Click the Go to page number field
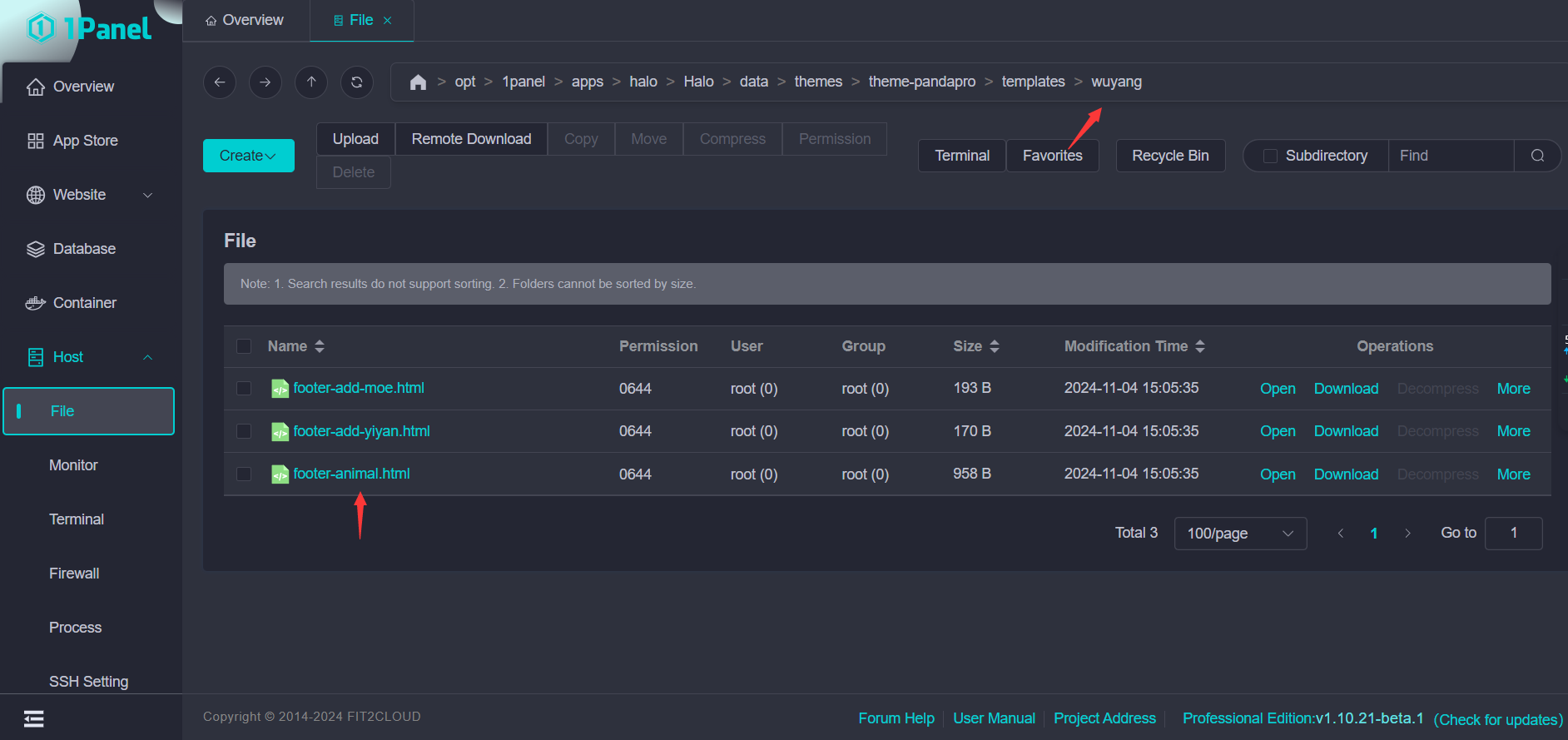Viewport: 1568px width, 740px height. [x=1513, y=534]
